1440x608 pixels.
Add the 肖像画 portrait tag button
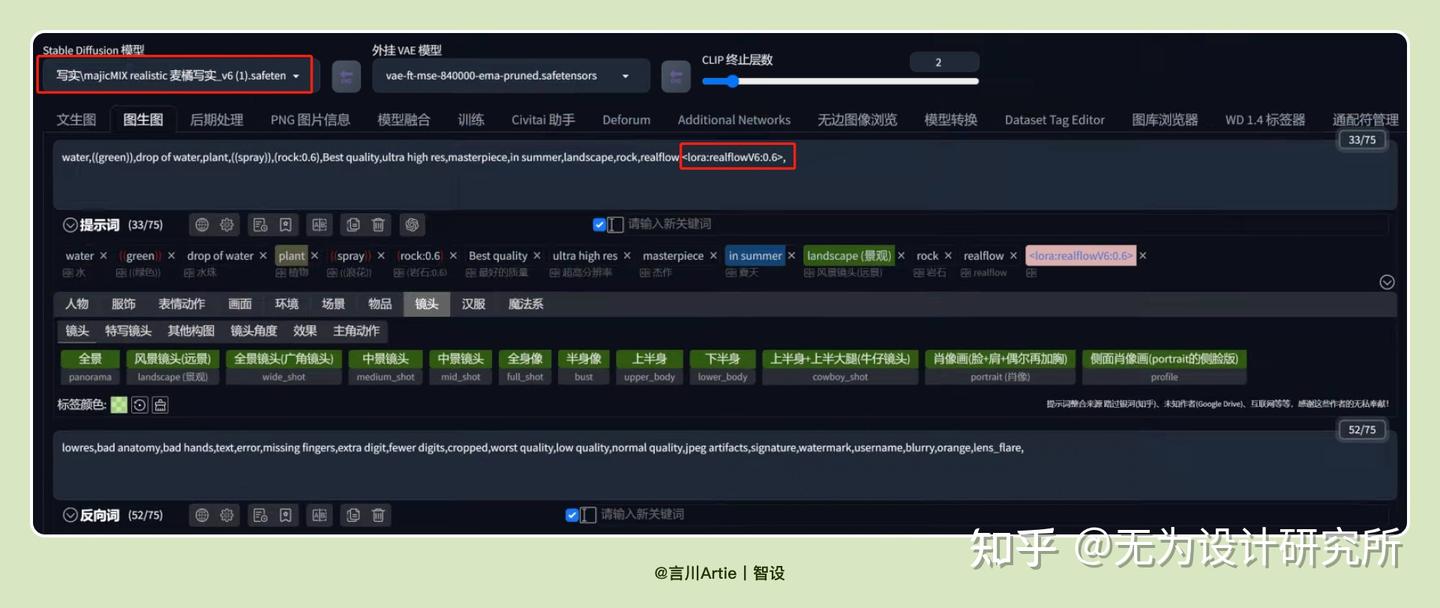pos(1000,359)
